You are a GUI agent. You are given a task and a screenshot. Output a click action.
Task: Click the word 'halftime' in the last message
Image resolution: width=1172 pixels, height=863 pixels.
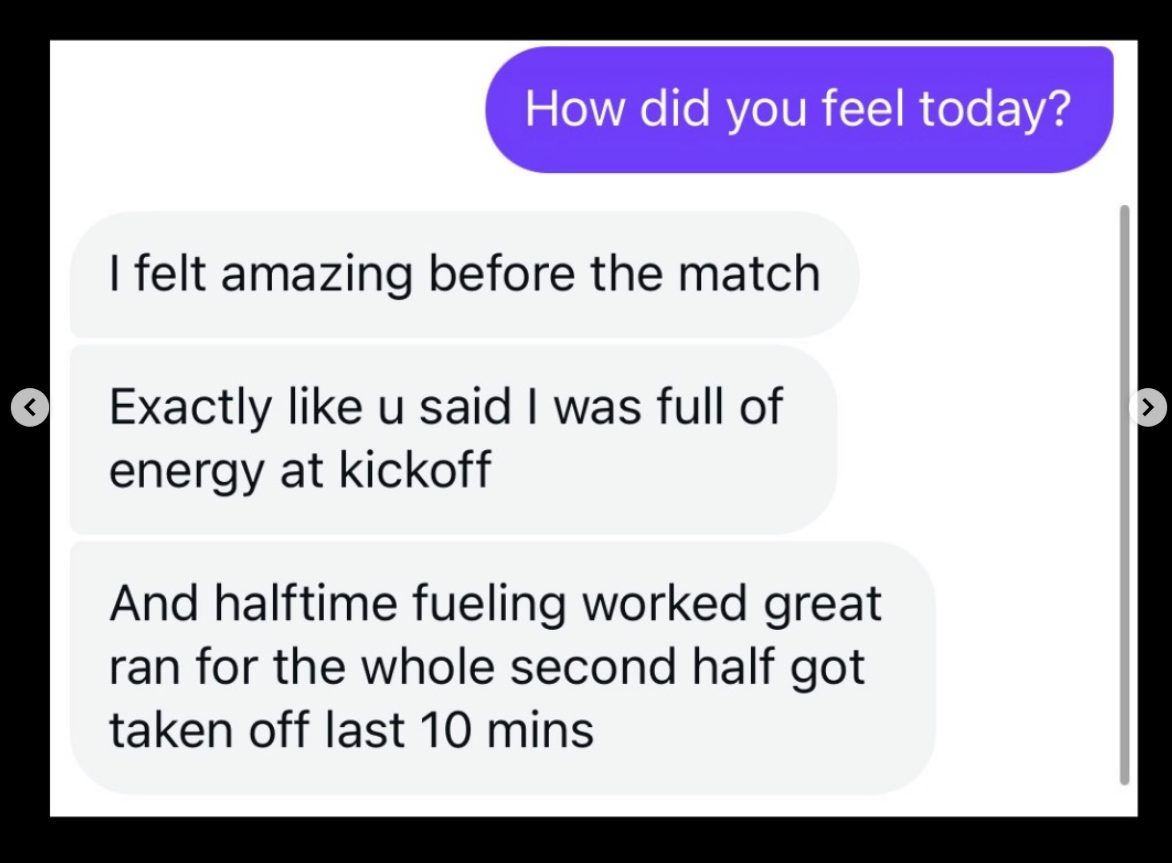point(306,603)
